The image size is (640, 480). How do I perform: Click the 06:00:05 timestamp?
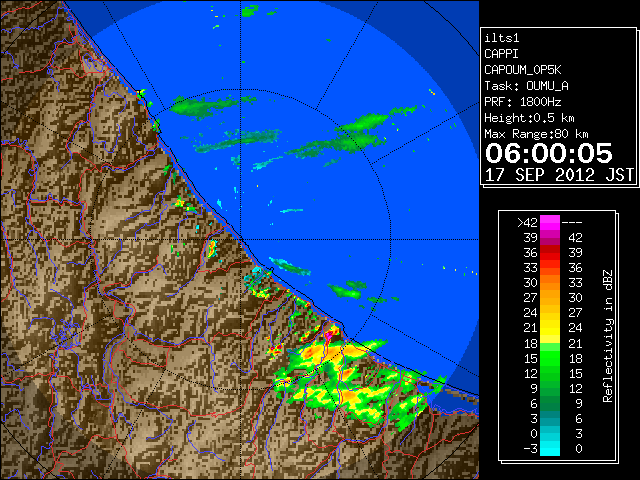coord(549,153)
